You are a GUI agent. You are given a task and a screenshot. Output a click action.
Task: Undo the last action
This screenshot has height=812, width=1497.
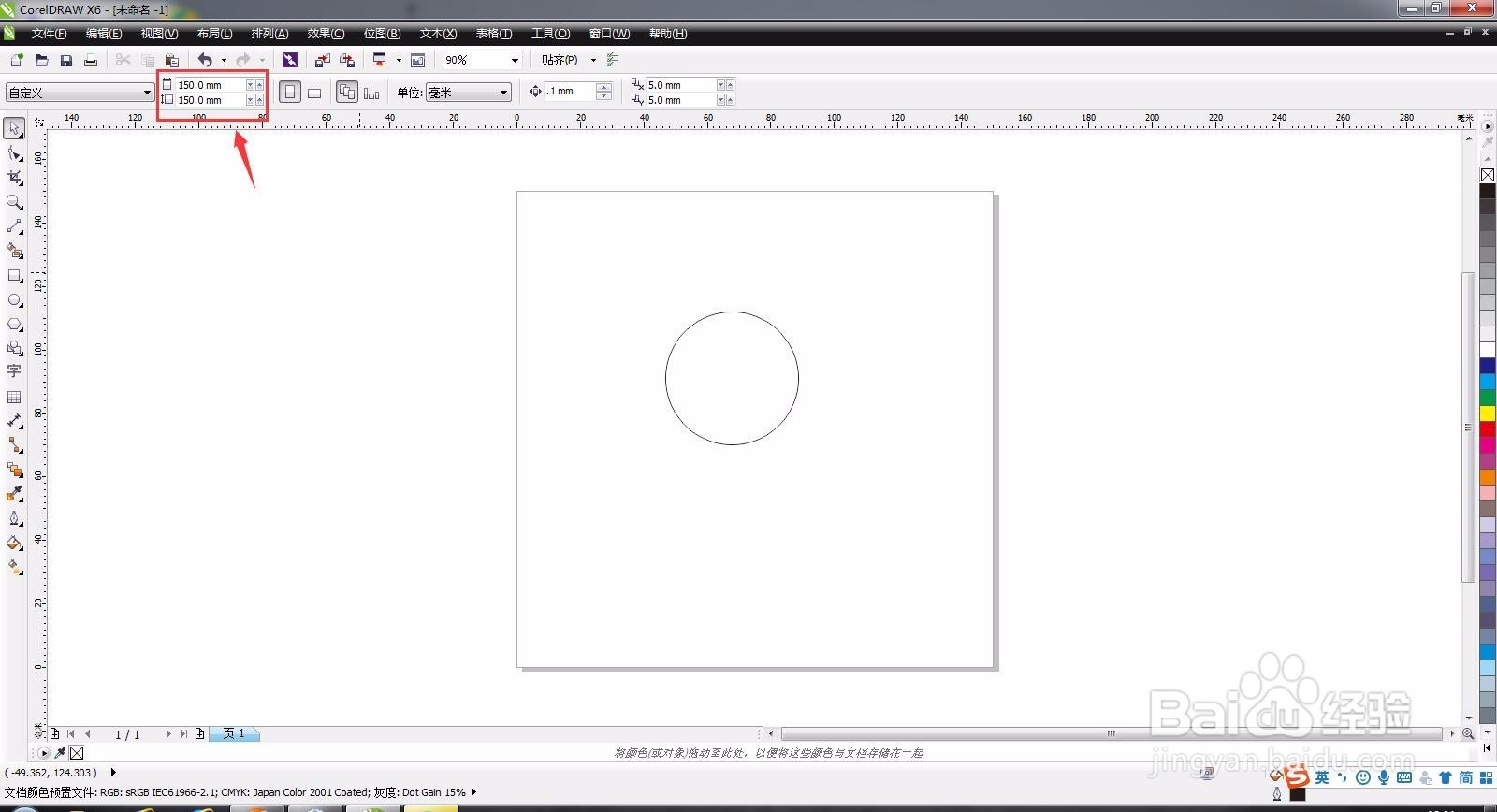coord(205,60)
